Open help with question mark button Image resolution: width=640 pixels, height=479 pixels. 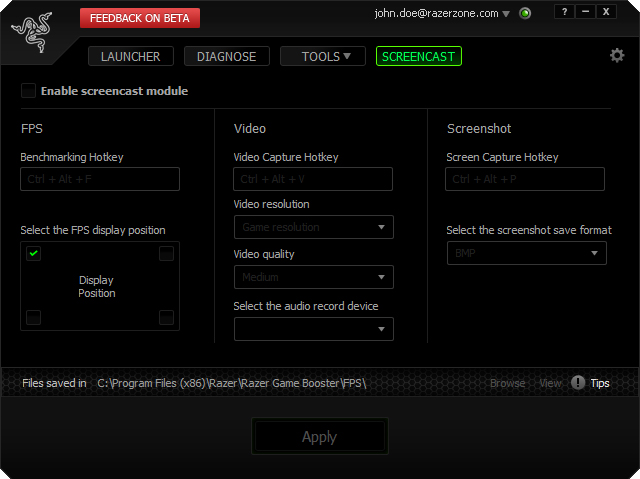tap(564, 12)
